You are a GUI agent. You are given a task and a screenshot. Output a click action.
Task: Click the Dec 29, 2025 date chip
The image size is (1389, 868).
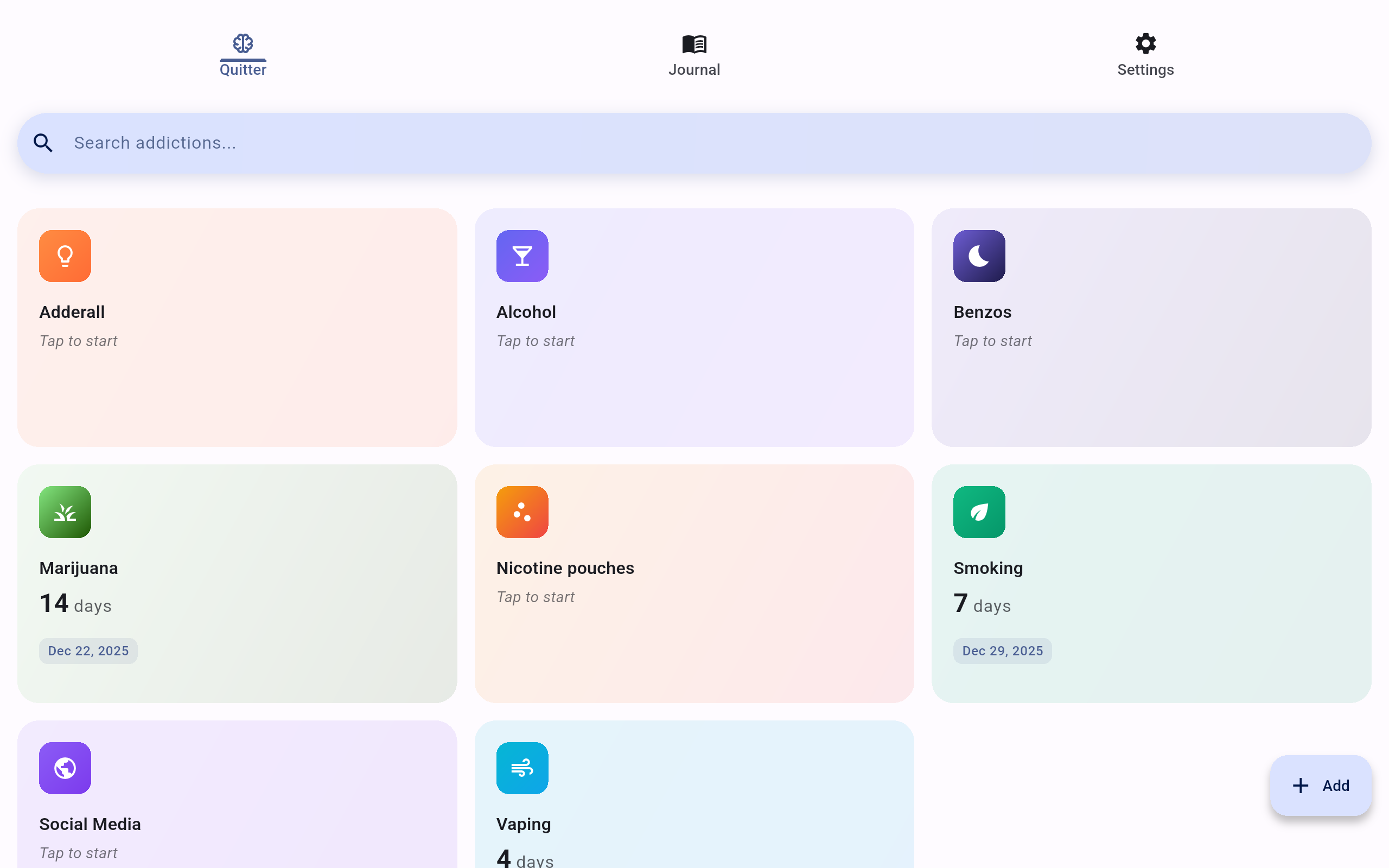click(1002, 650)
